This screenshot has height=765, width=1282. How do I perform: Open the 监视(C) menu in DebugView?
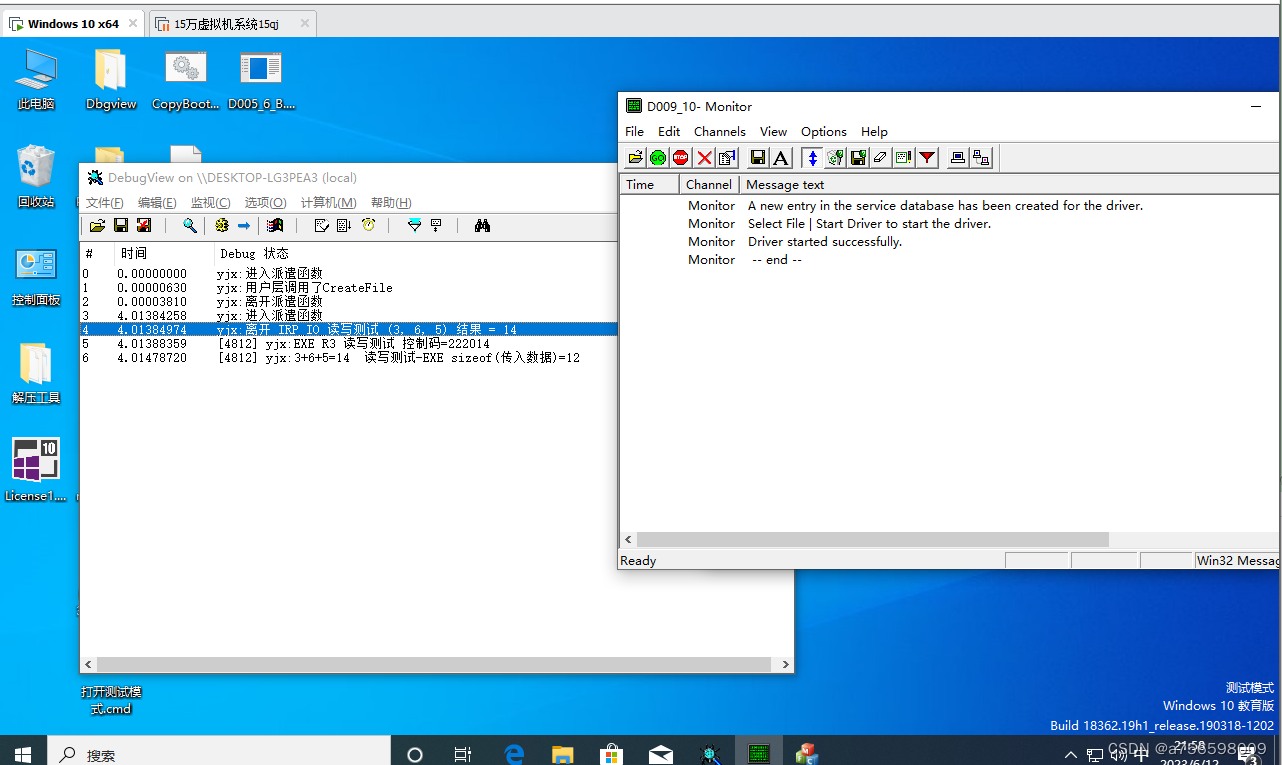(210, 203)
